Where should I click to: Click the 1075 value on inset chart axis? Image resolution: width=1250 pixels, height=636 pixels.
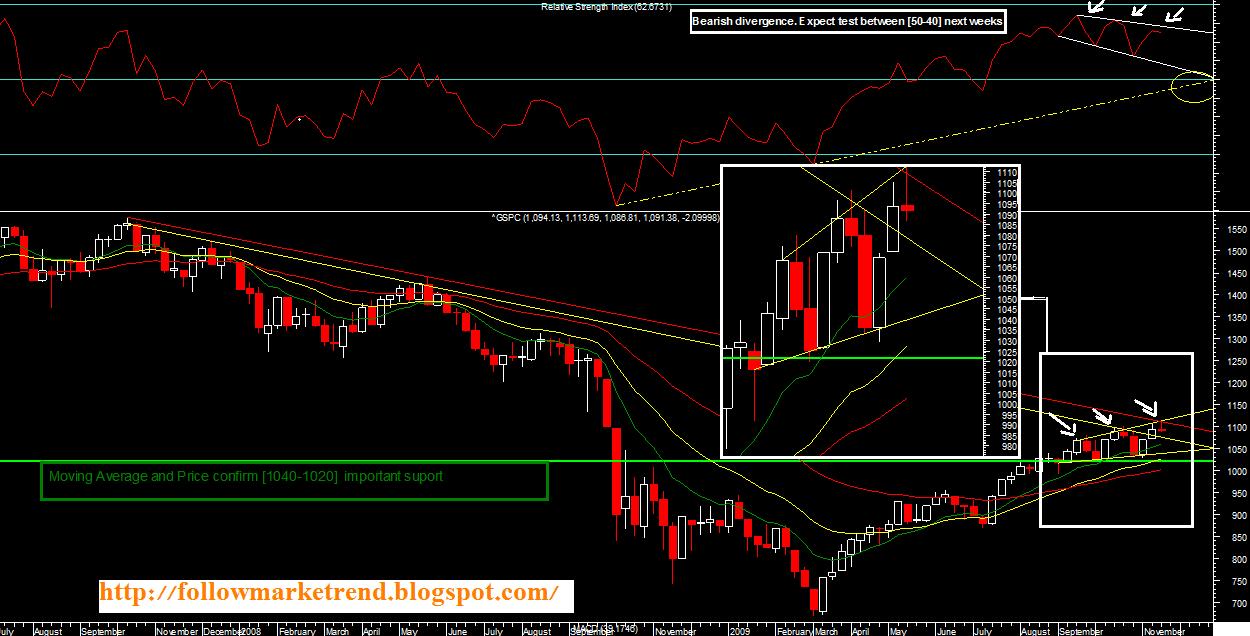click(x=1007, y=247)
